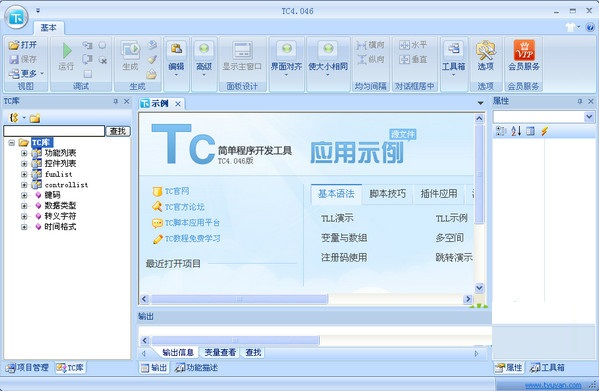
Task: Open the TC脚本应用平台 link
Action: point(192,223)
